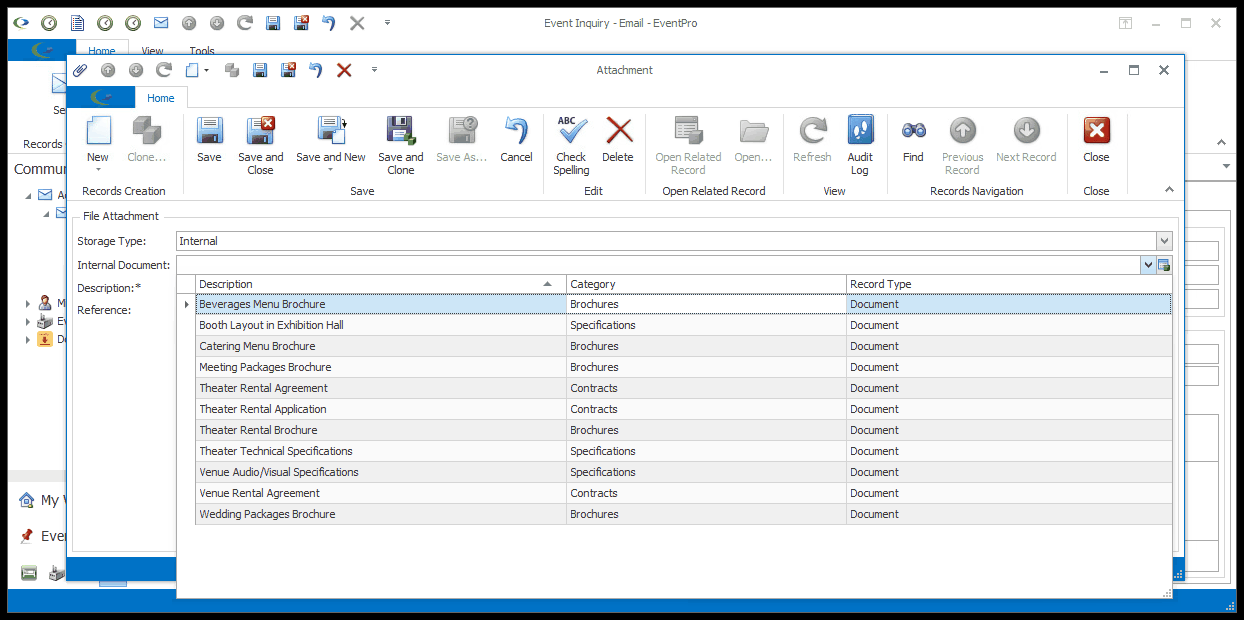Select the Meeting Packages Brochure row
1244x620 pixels.
683,367
